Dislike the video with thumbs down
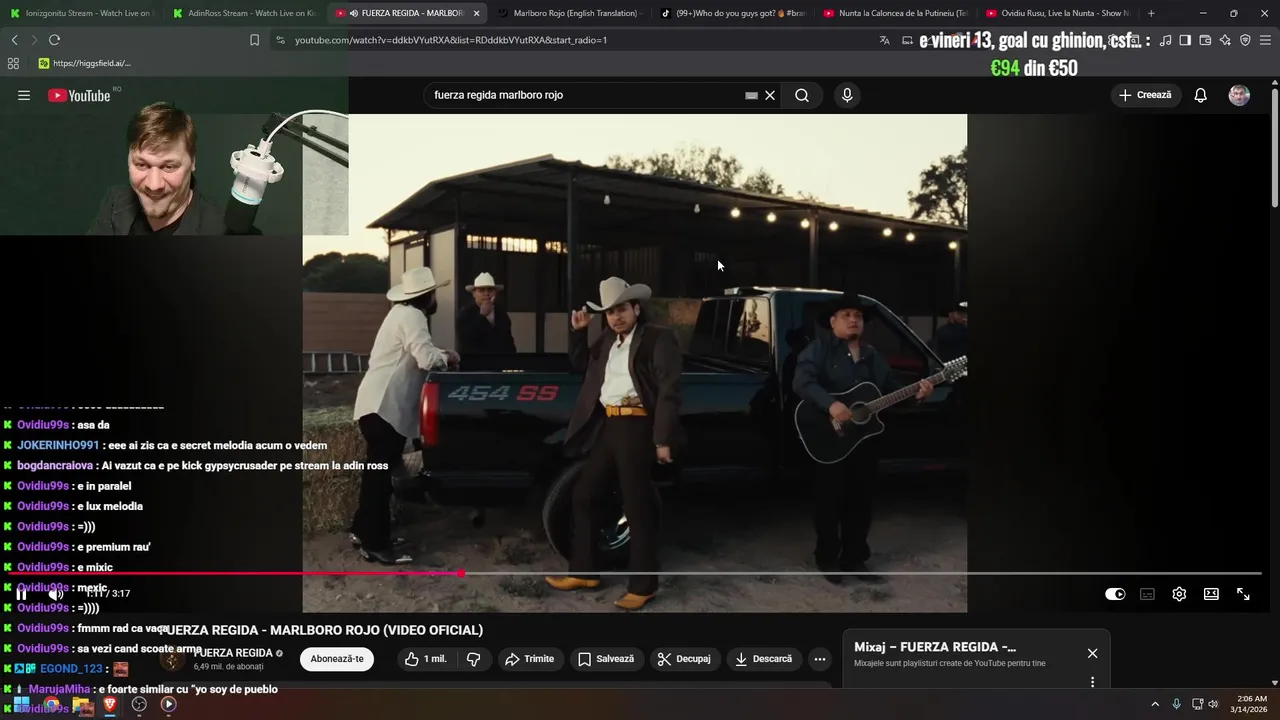1280x720 pixels. [474, 659]
